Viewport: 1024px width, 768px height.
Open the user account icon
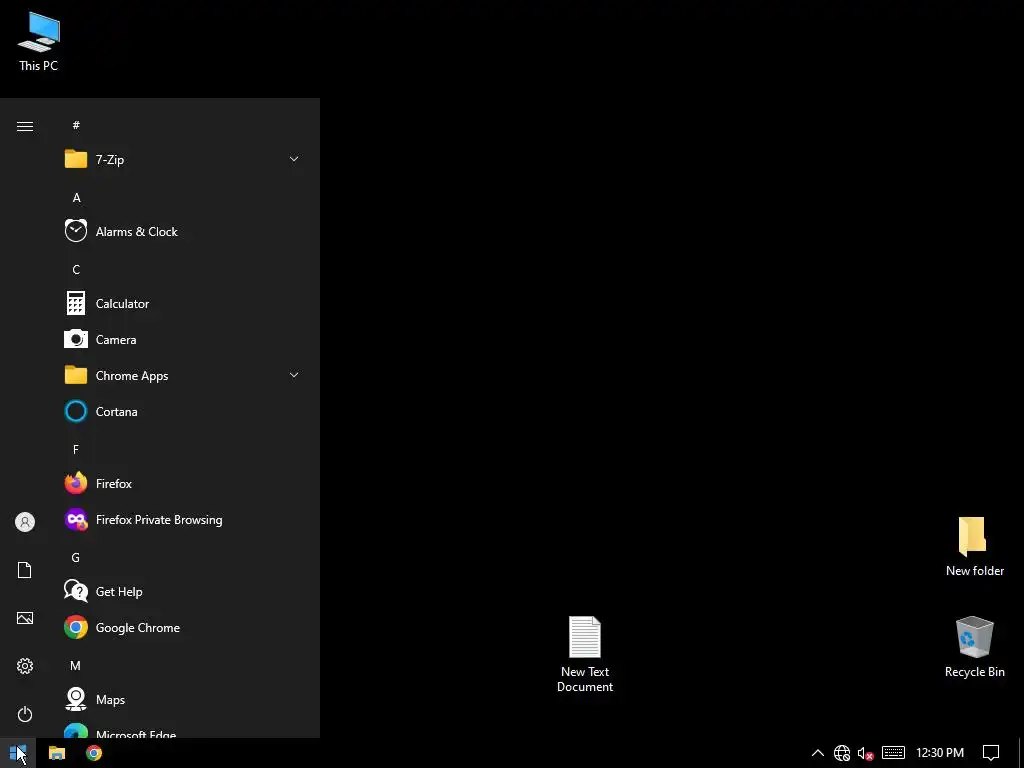click(x=25, y=522)
